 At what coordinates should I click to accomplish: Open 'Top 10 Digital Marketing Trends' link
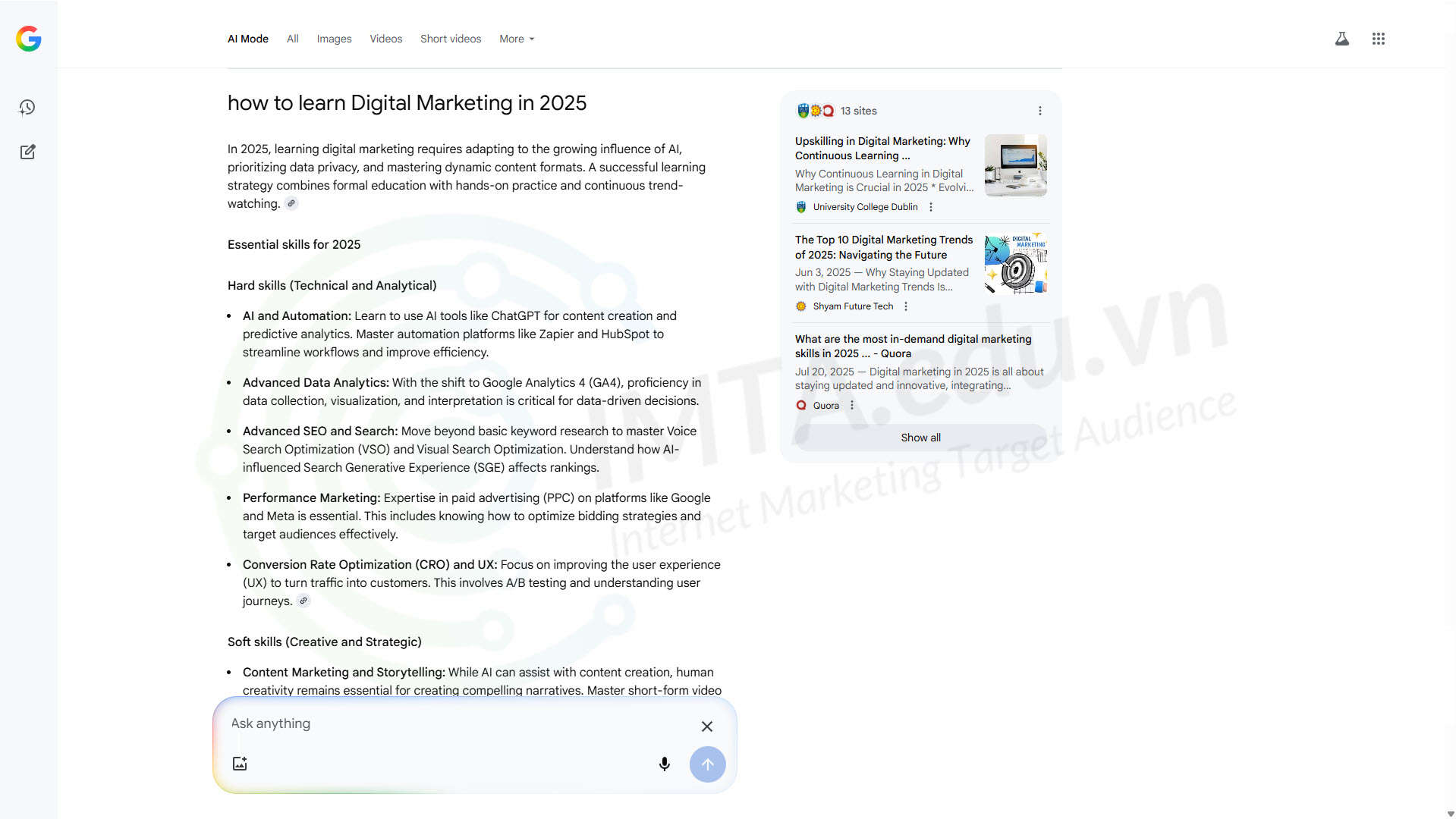(x=884, y=247)
